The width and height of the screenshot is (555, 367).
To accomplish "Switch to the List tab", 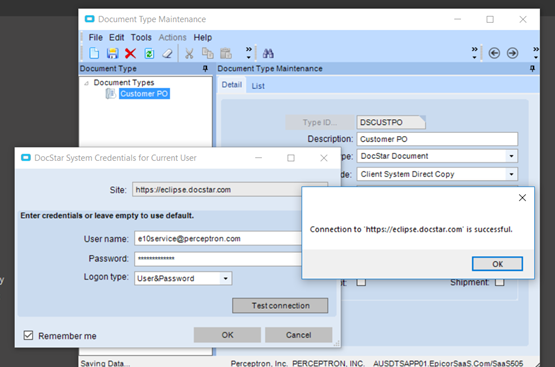I will pos(258,86).
